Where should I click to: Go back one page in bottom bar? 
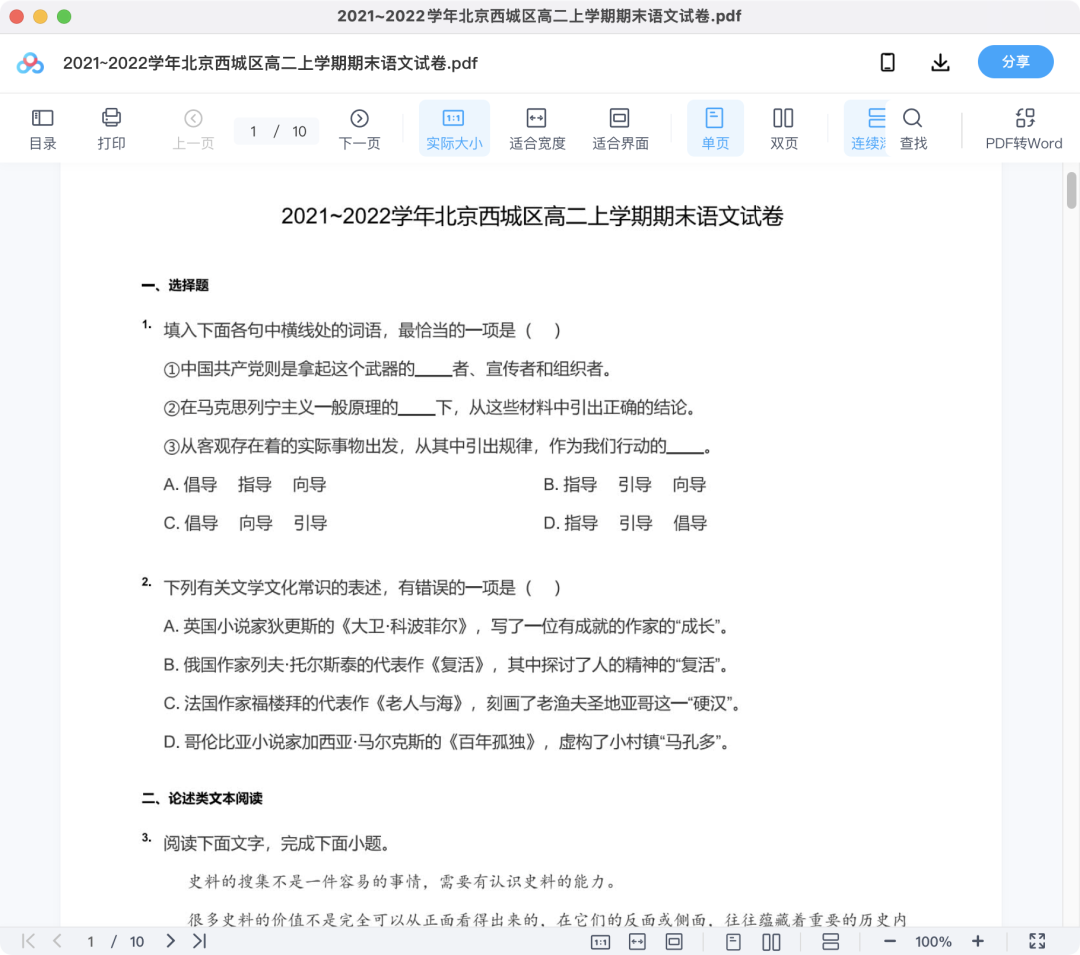pyautogui.click(x=57, y=941)
